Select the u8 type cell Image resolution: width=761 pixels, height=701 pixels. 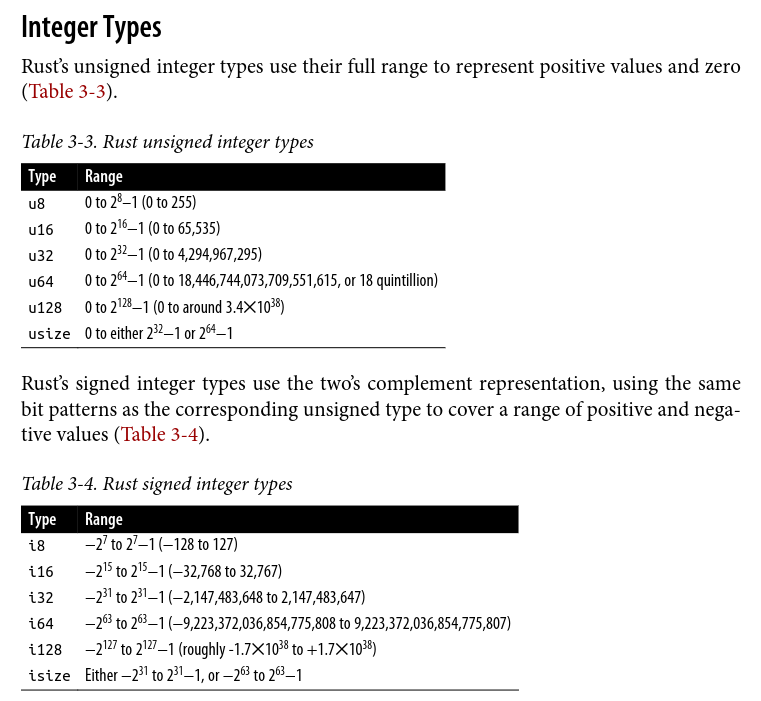37,203
